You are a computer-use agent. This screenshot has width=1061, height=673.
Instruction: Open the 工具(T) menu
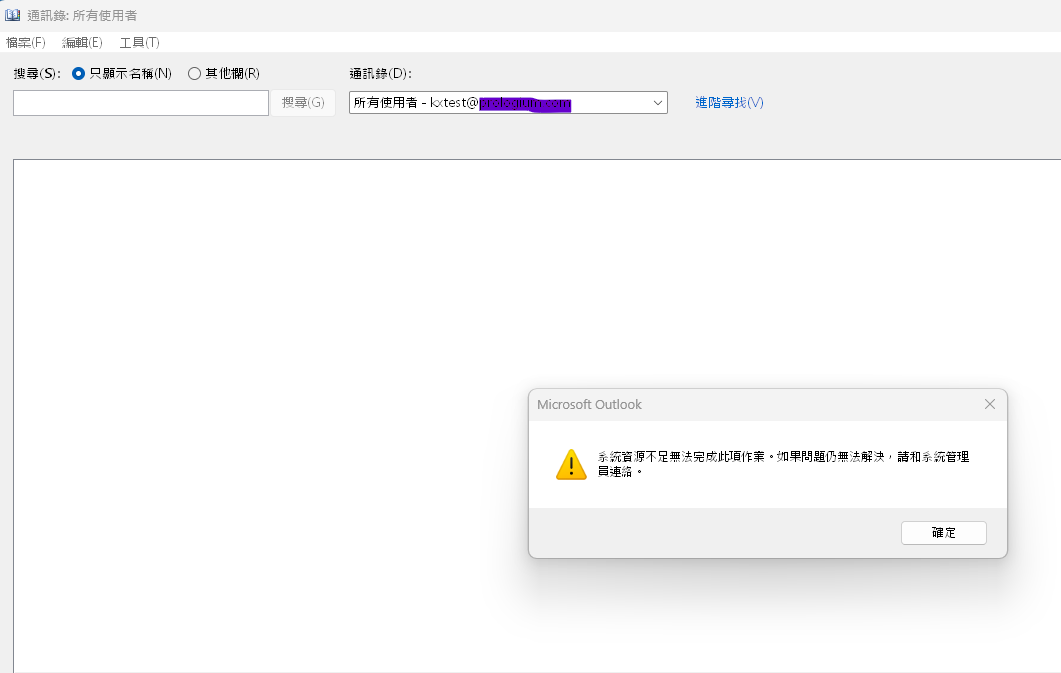[139, 43]
